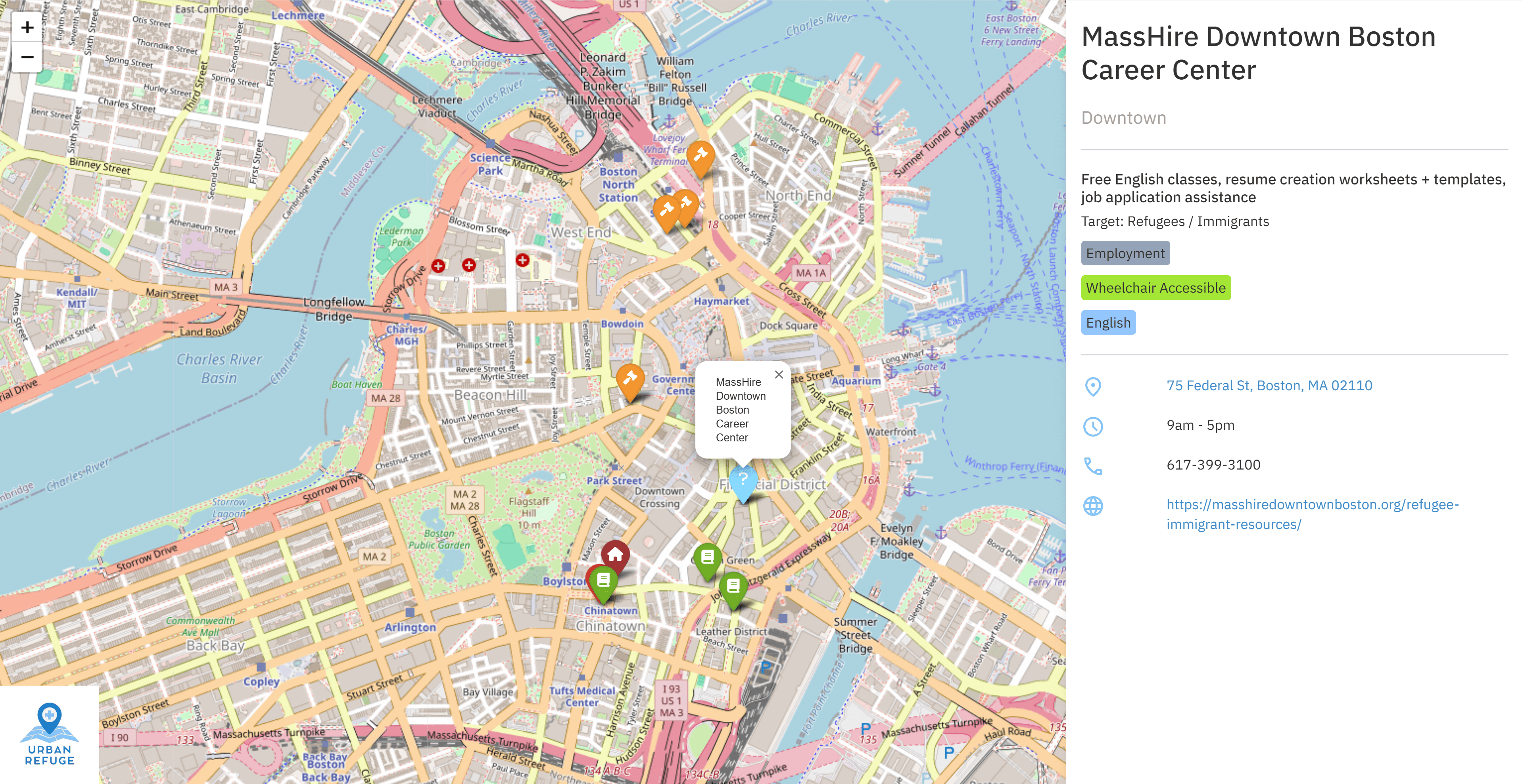
Task: Click the globe icon beside website URL
Action: click(1092, 506)
